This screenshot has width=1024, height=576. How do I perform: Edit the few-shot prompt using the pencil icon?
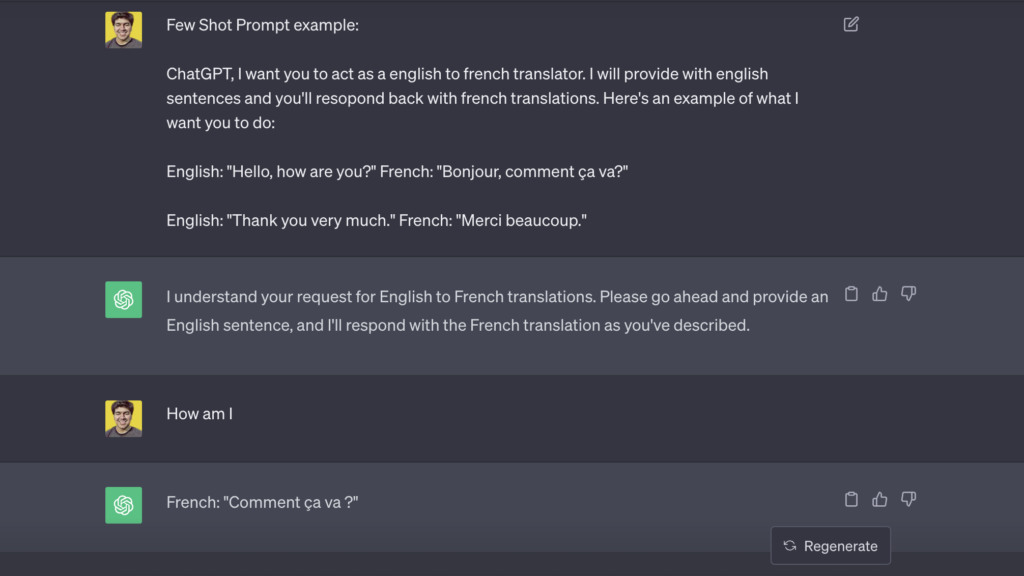click(851, 23)
